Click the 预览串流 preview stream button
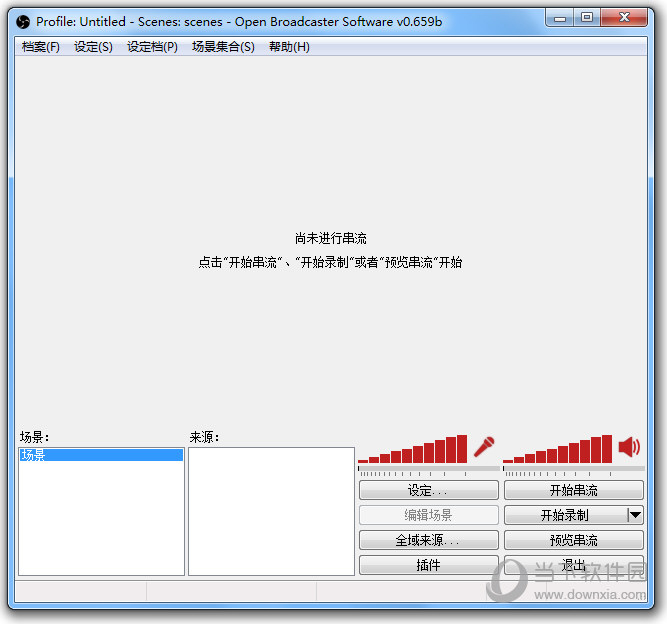Image resolution: width=667 pixels, height=624 pixels. (x=573, y=540)
